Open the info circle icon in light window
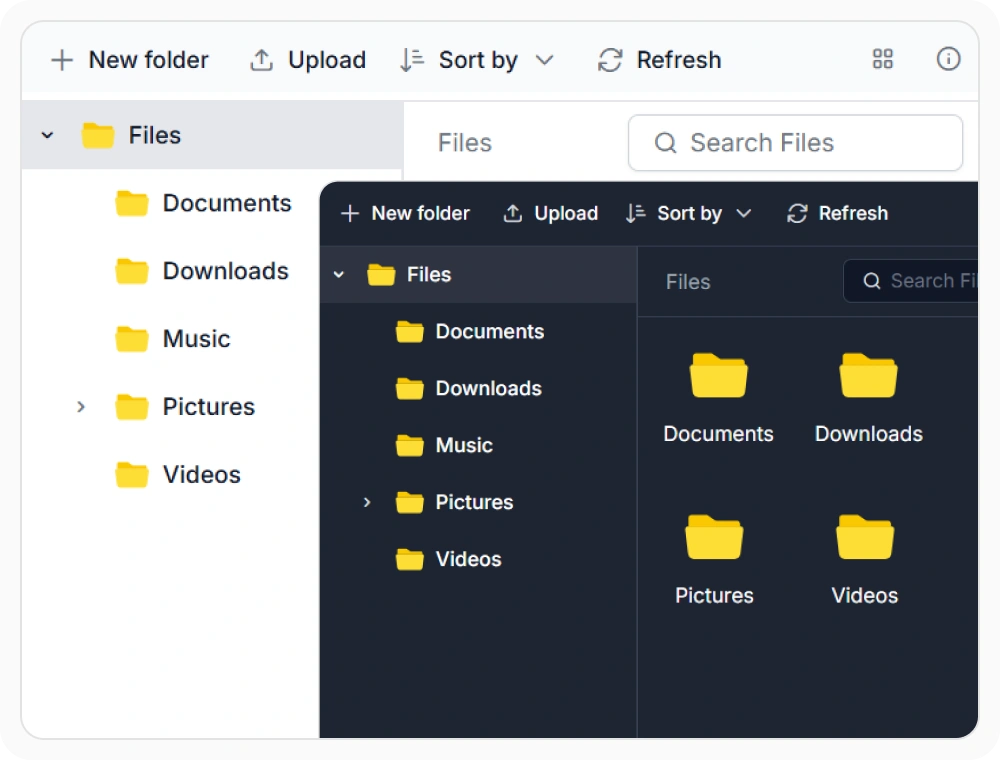This screenshot has width=1000, height=760. click(x=948, y=59)
